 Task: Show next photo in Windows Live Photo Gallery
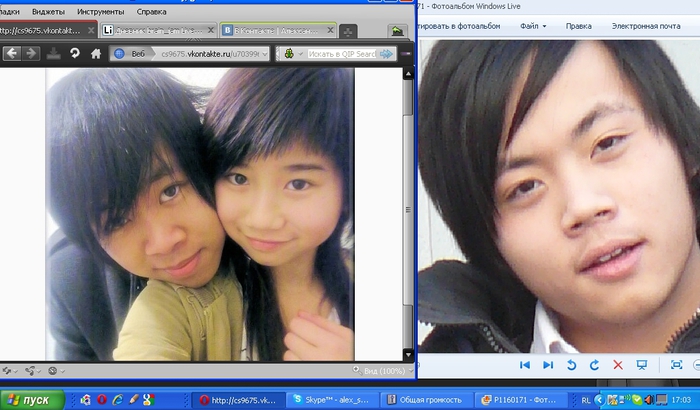[548, 365]
